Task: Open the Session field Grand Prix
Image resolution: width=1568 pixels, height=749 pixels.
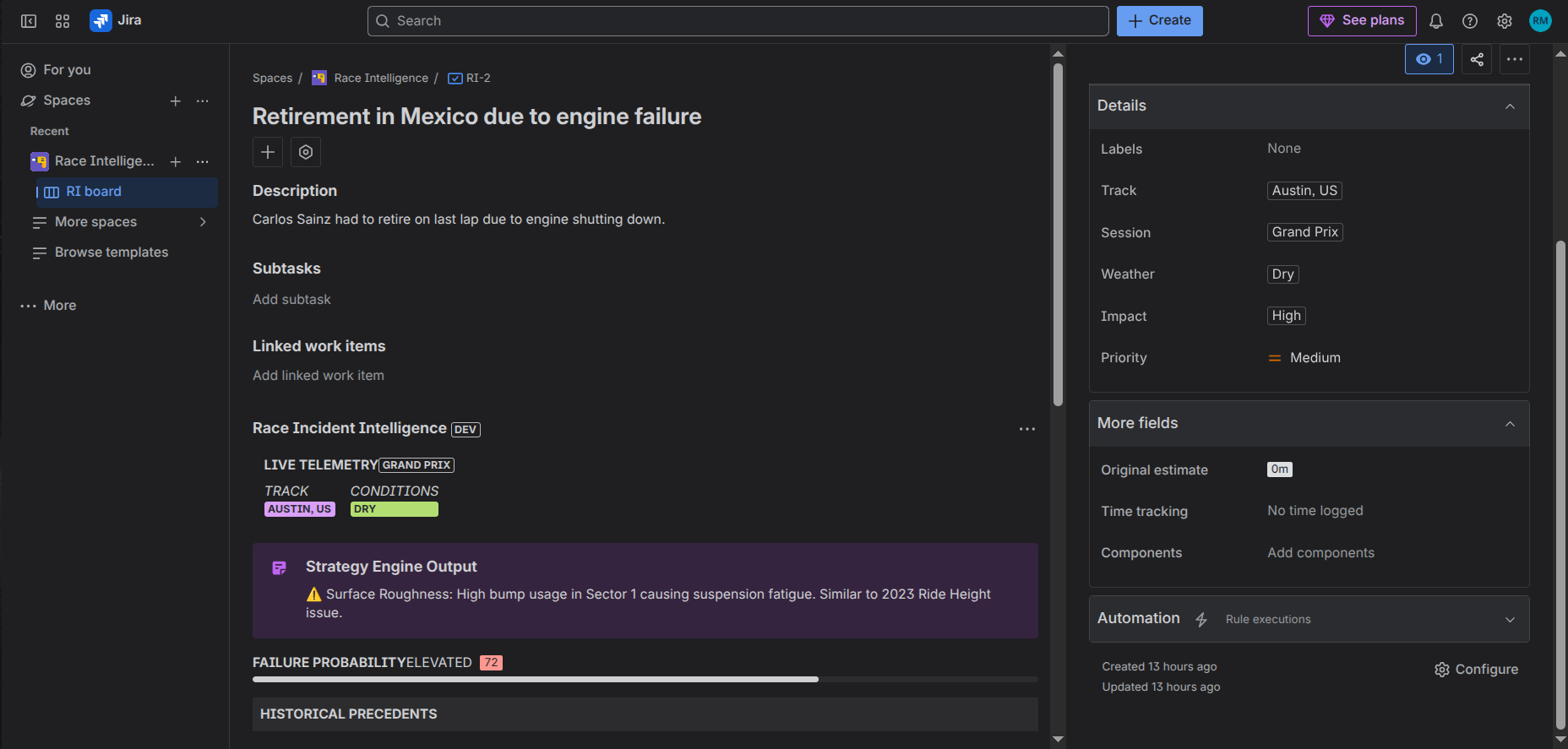Action: coord(1305,232)
